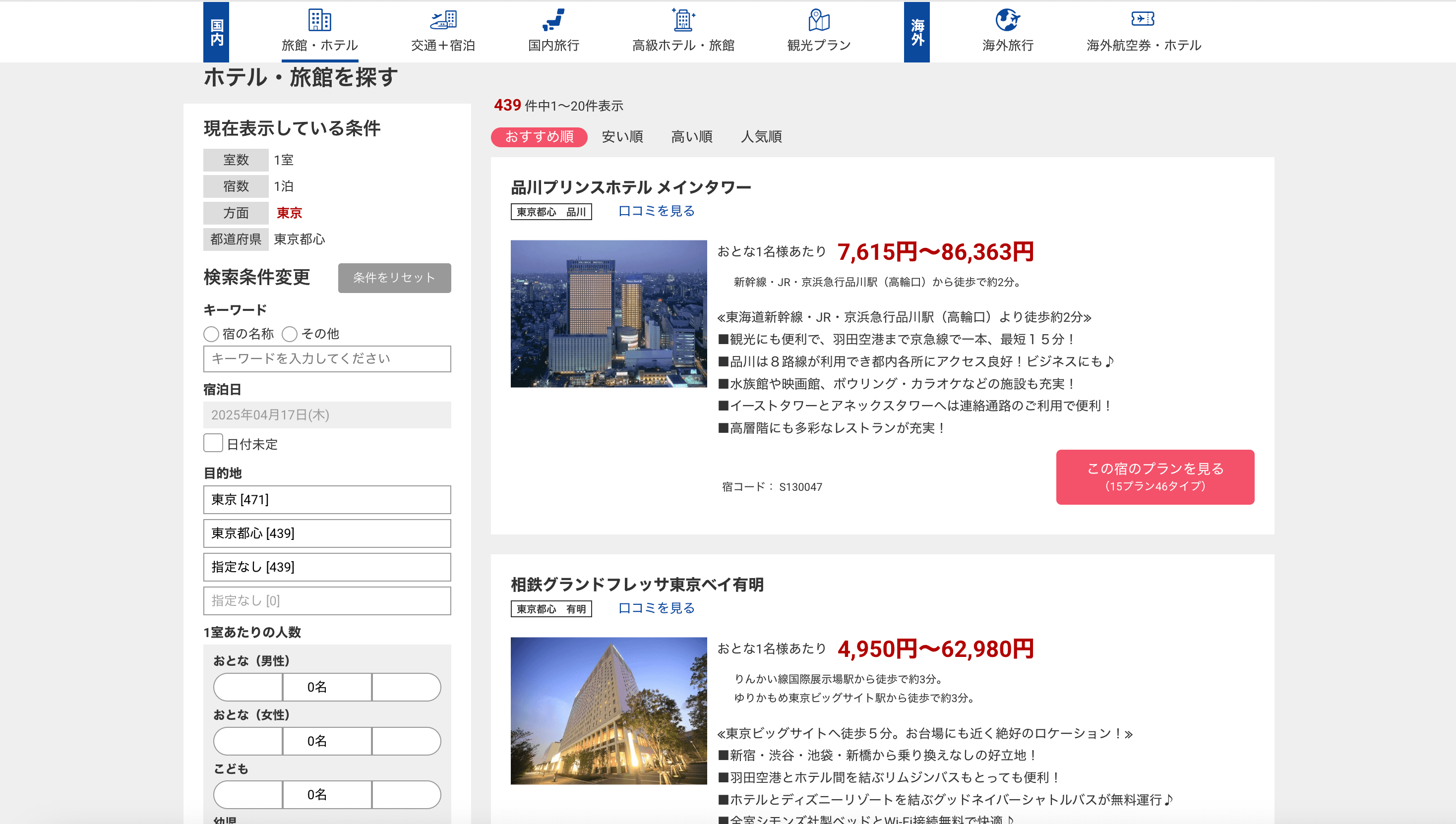Expand the 東京都心 [439] area dropdown
Image resolution: width=1456 pixels, height=824 pixels.
click(327, 533)
